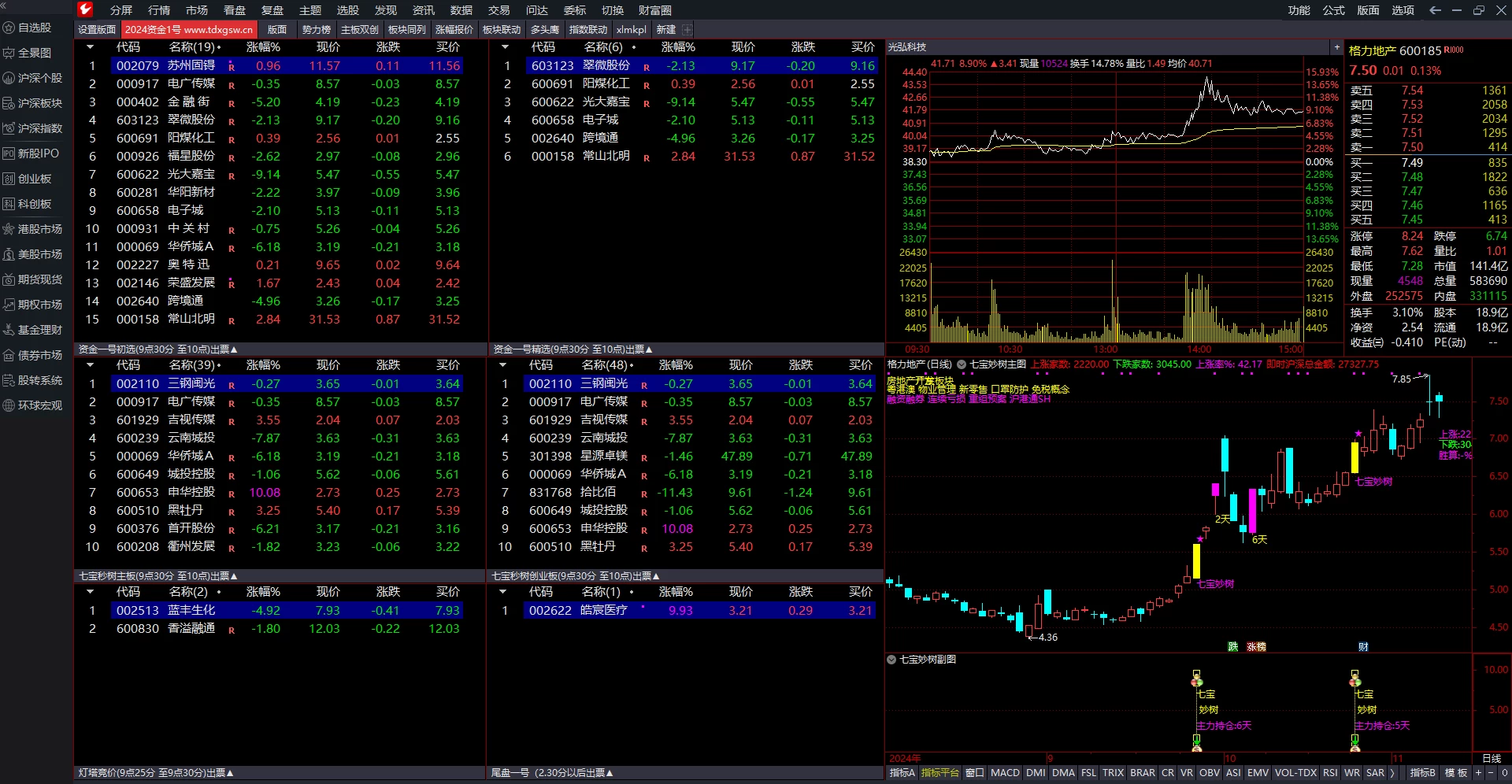
Task: Toggle the 窗口 option in indicator bar
Action: (974, 773)
